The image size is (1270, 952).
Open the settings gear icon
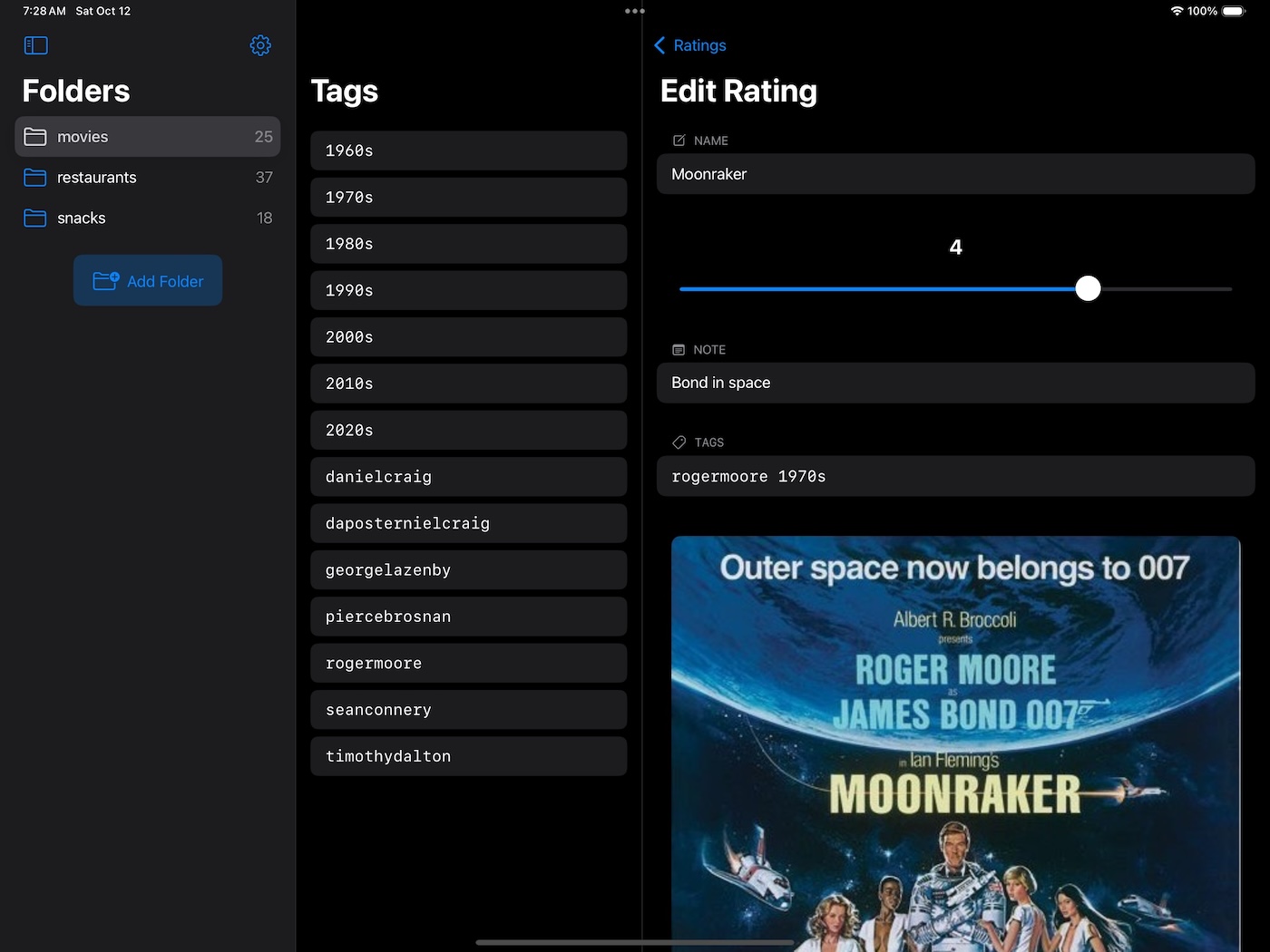pyautogui.click(x=260, y=45)
